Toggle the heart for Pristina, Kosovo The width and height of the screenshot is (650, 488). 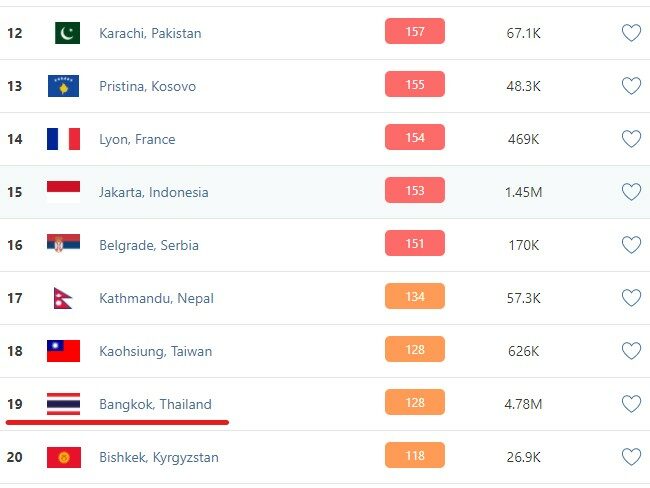tap(631, 86)
